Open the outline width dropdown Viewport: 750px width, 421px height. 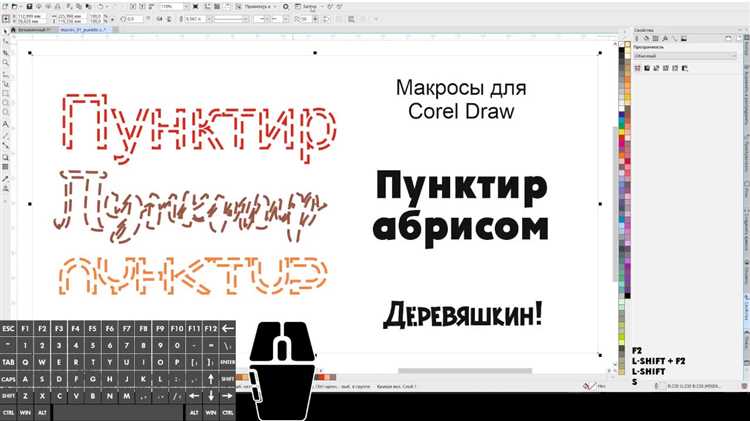[209, 19]
